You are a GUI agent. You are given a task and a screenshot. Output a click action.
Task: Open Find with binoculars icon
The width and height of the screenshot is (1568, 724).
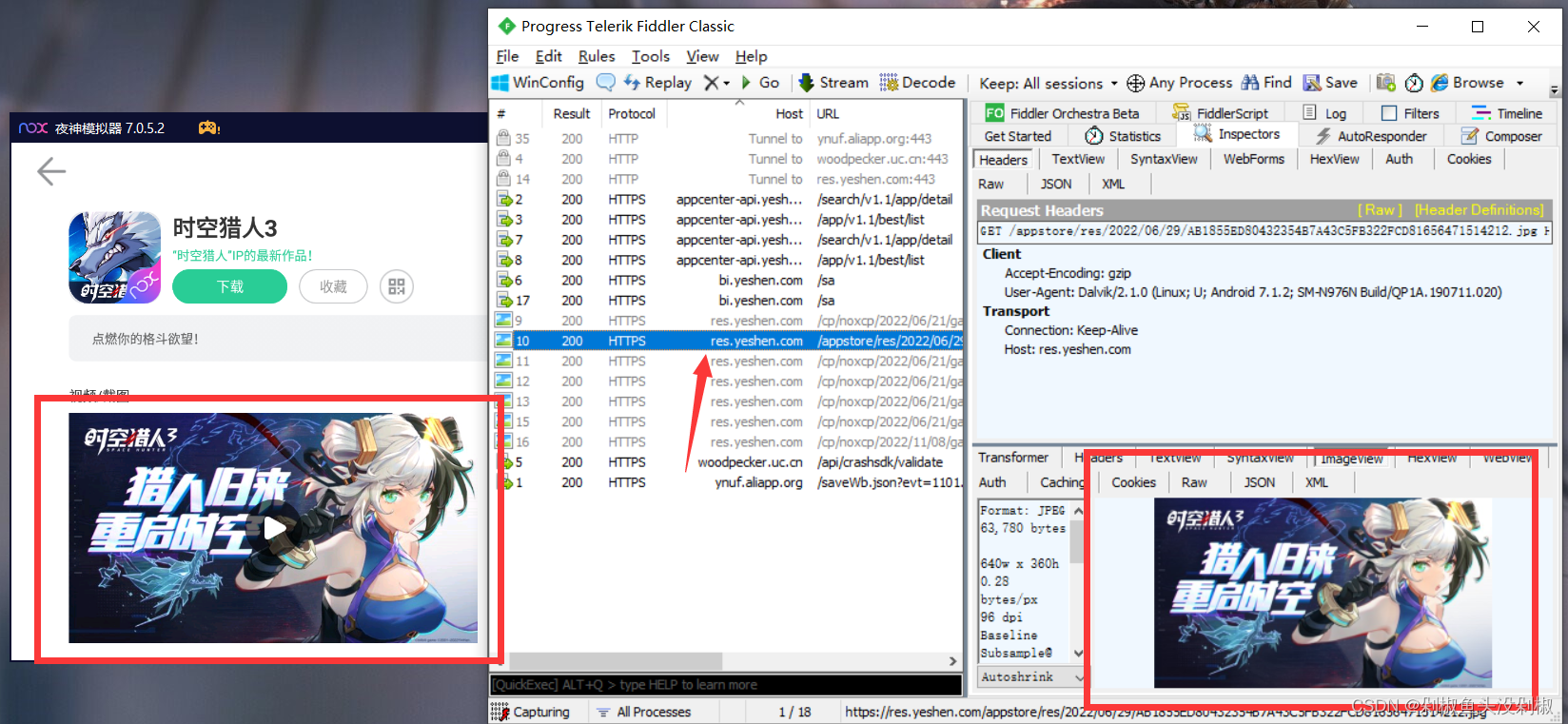[1266, 83]
